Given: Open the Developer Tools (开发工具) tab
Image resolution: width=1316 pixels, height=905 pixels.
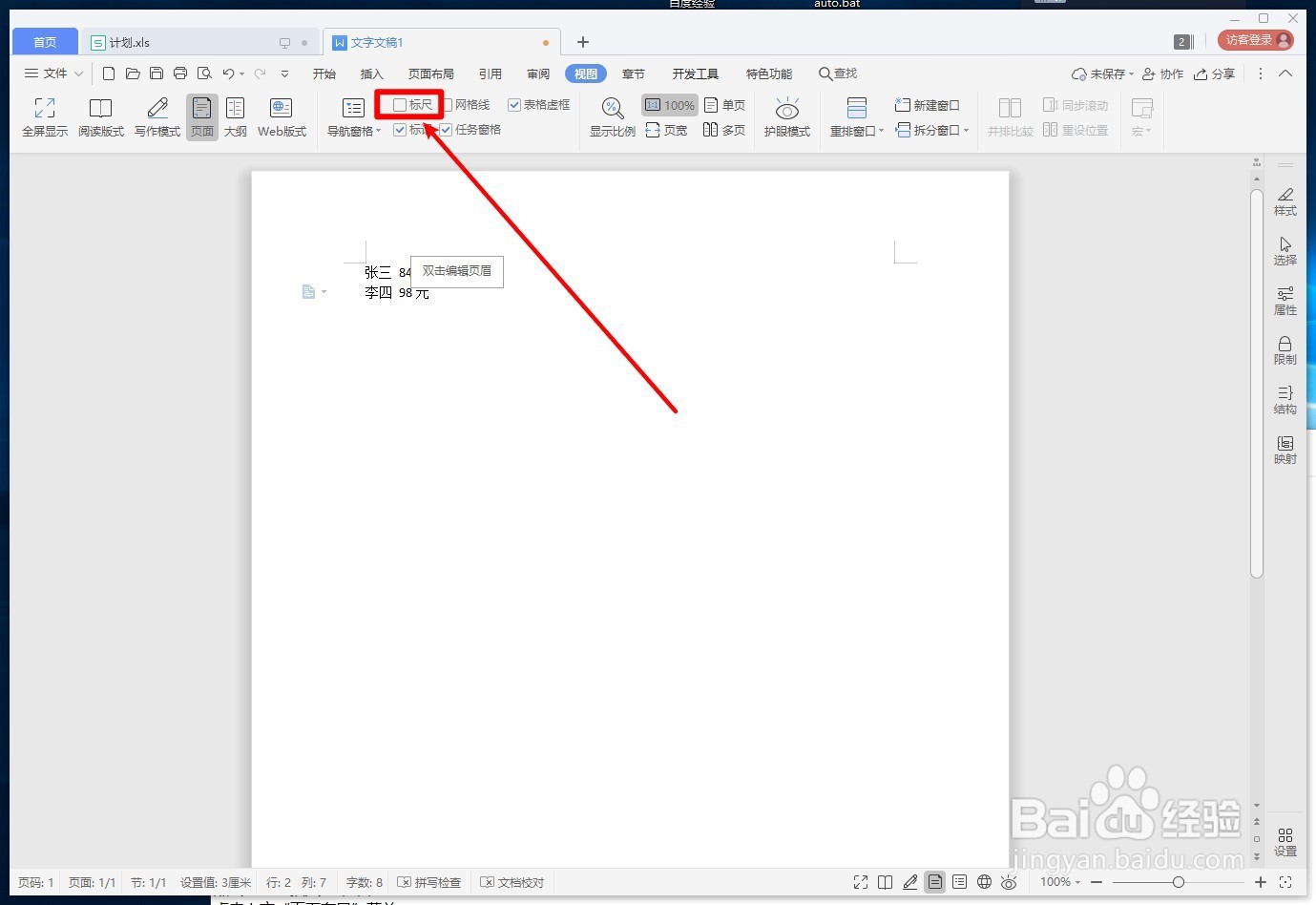Looking at the screenshot, I should [x=695, y=74].
